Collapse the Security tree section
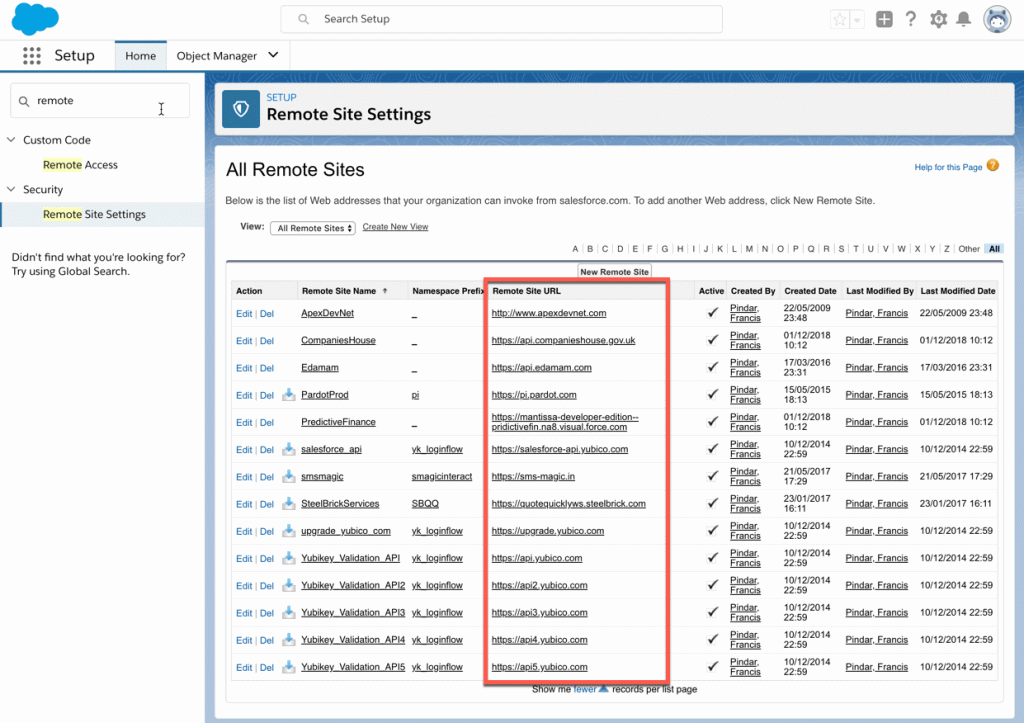Viewport: 1024px width, 723px height. tap(11, 189)
